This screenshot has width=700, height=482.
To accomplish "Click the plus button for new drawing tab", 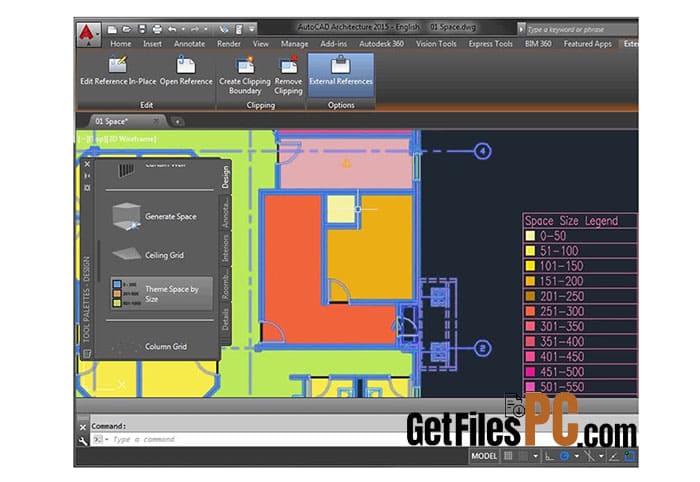I will (177, 122).
